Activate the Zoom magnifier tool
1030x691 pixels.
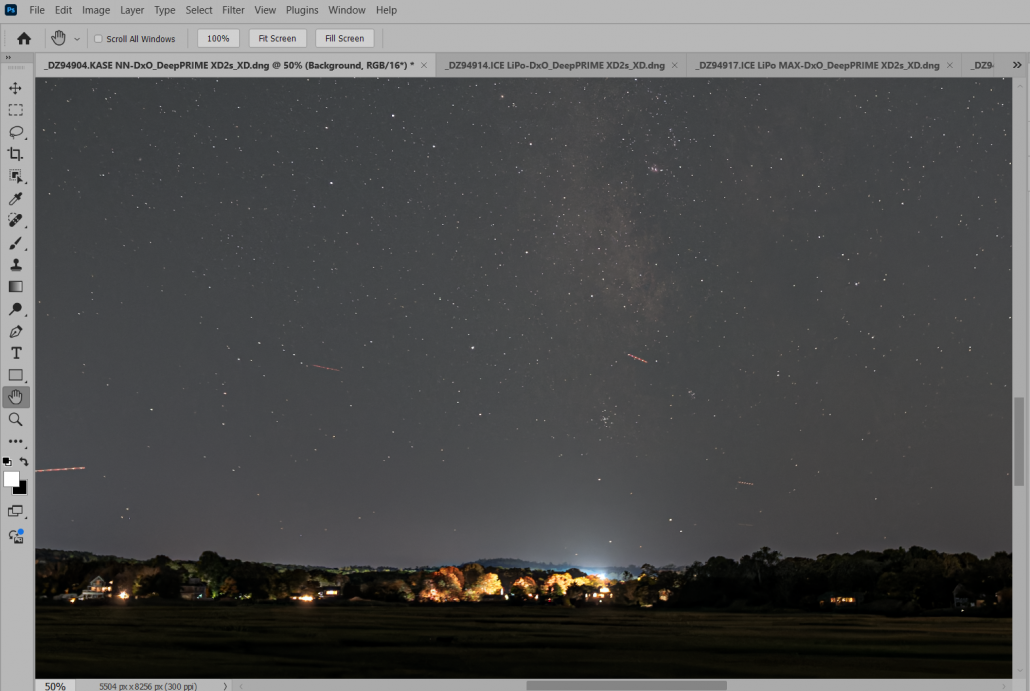(x=16, y=419)
